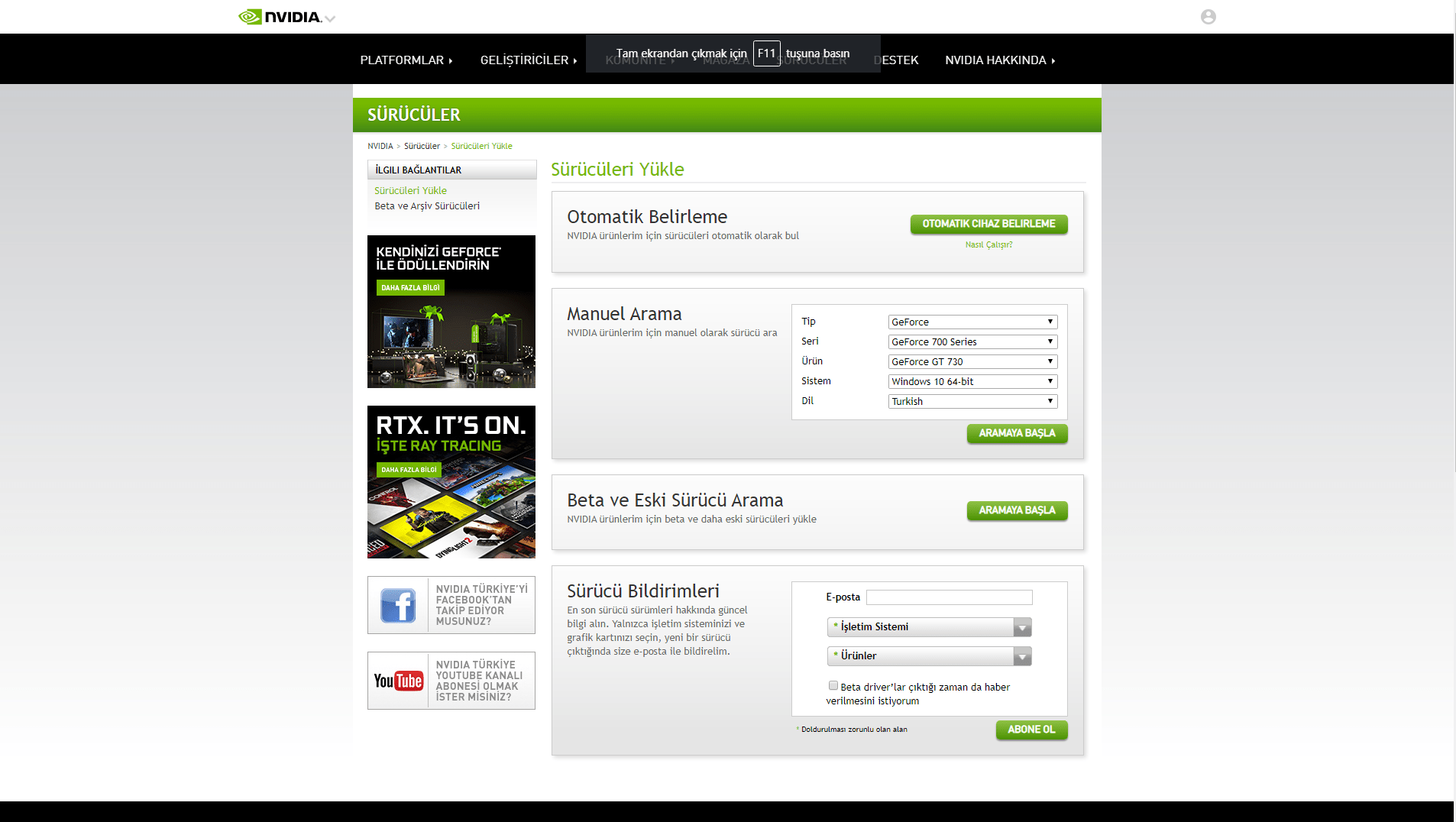Image resolution: width=1456 pixels, height=822 pixels.
Task: Open the DESTEK menu item
Action: 896,60
